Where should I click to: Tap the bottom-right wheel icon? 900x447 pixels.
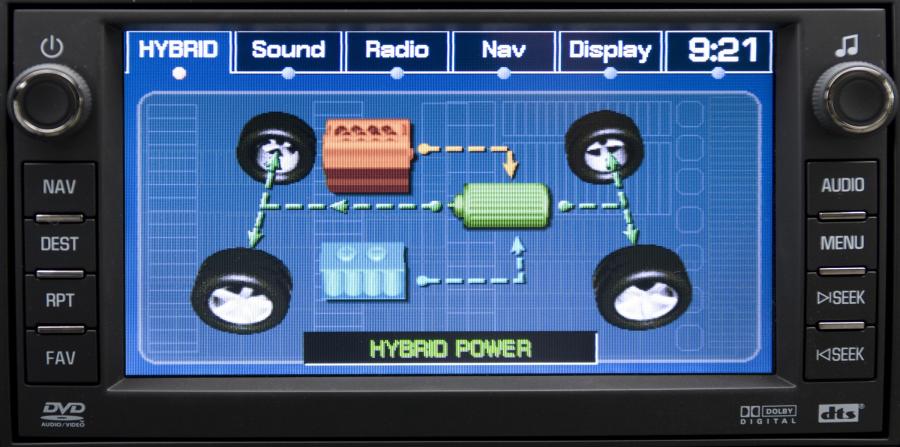point(642,287)
